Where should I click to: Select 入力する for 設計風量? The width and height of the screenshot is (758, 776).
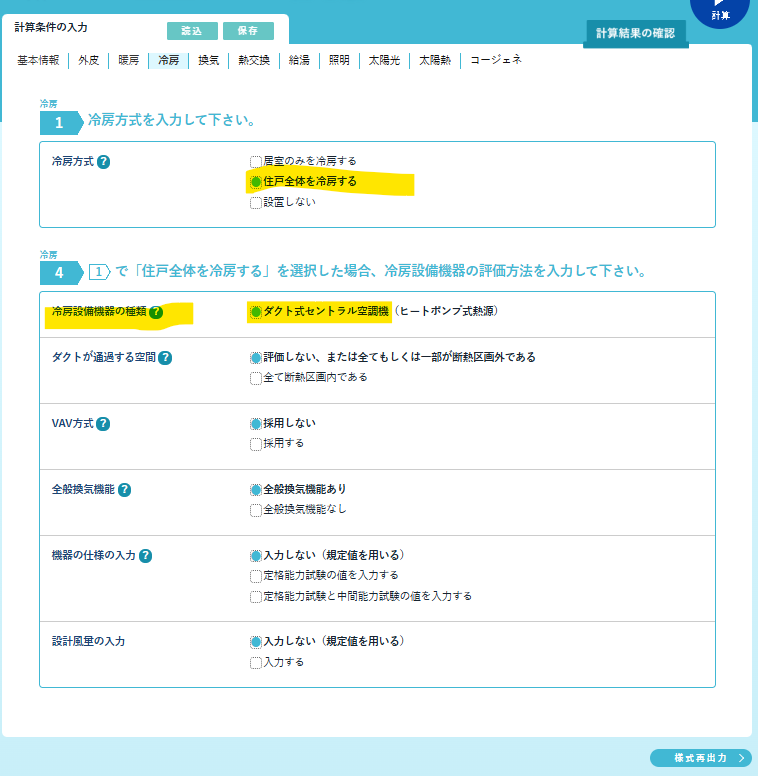pos(256,662)
